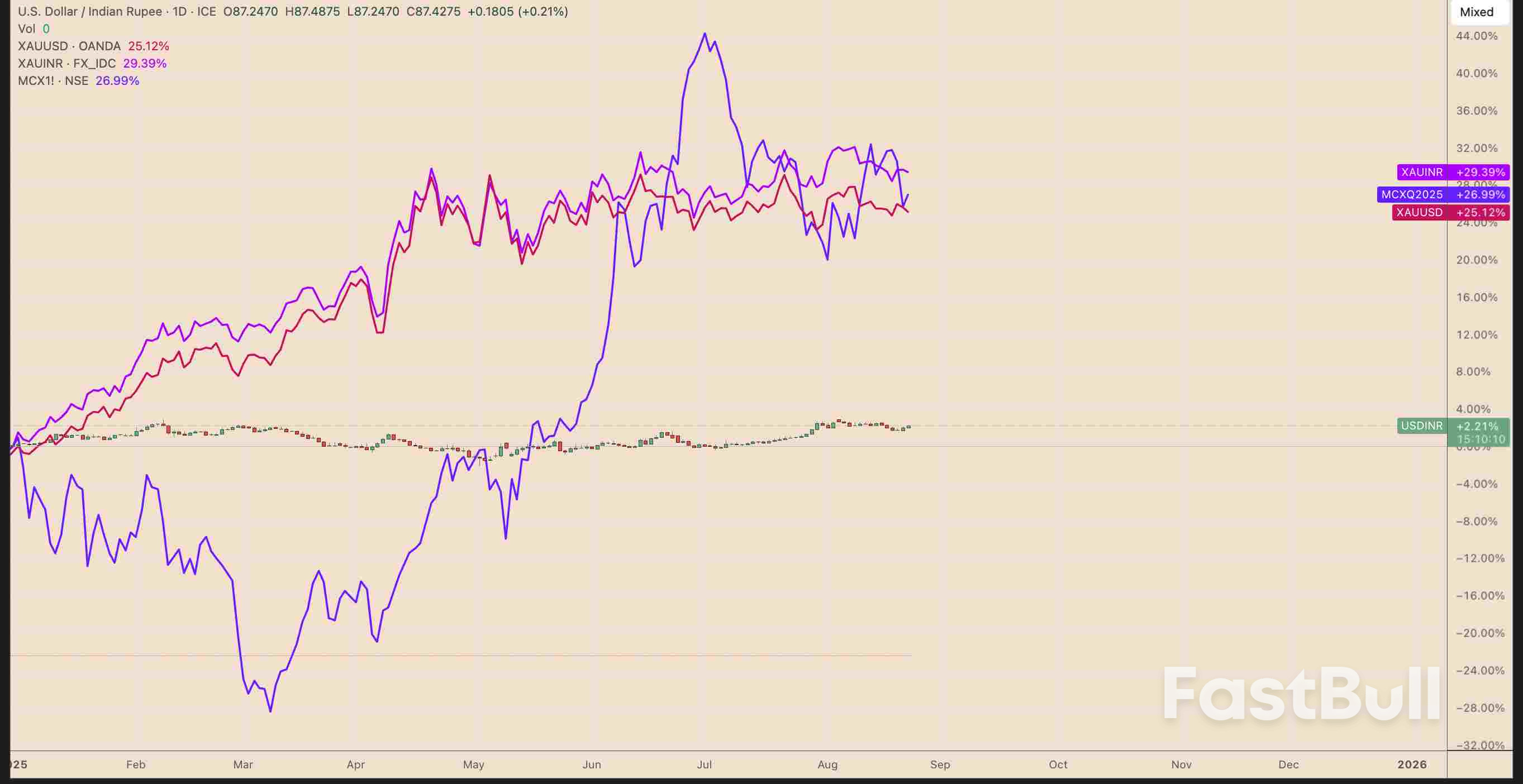The image size is (1523, 784).
Task: Select the Feb label on the time axis
Action: pyautogui.click(x=135, y=764)
